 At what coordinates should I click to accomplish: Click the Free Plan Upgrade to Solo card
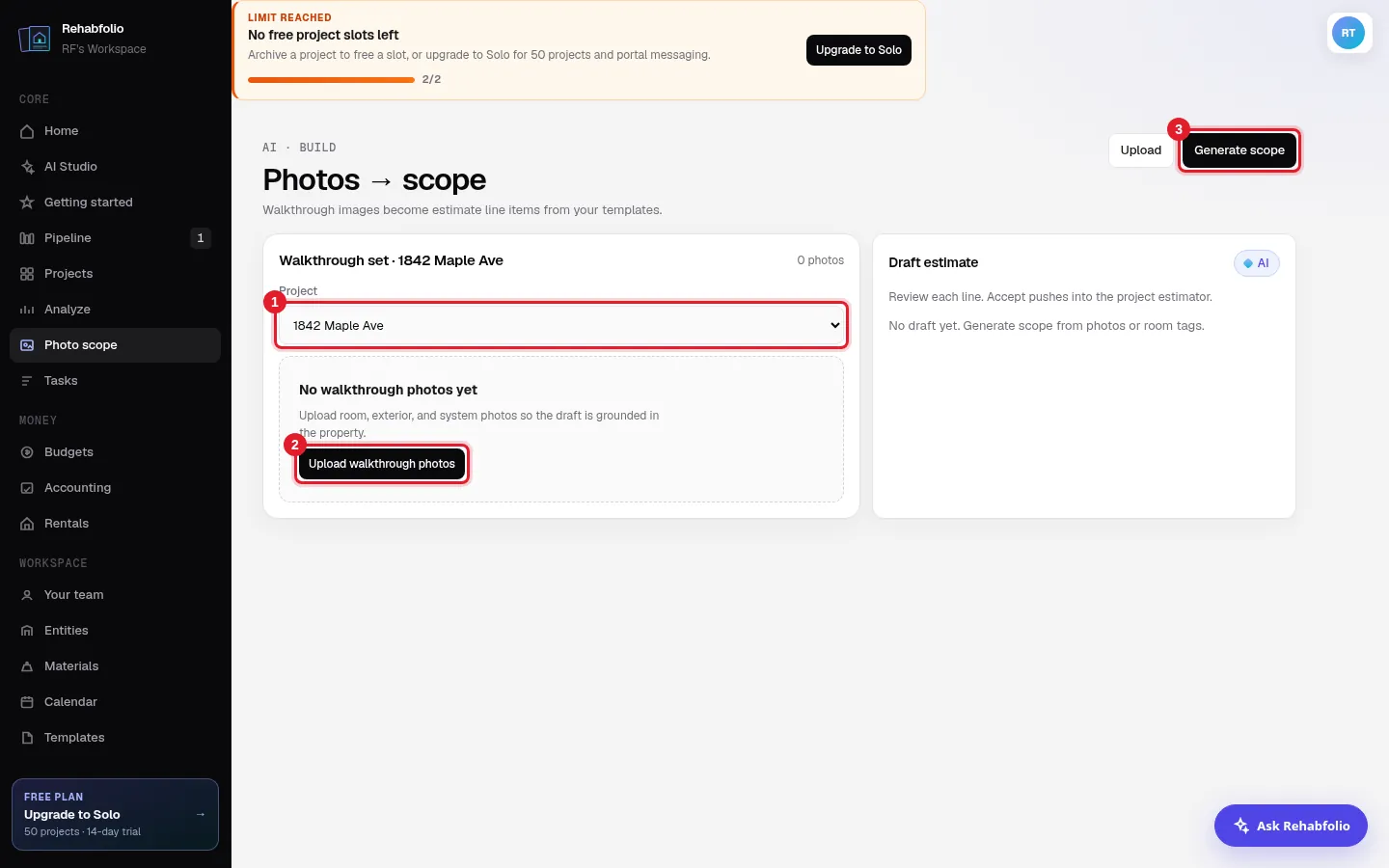(115, 814)
